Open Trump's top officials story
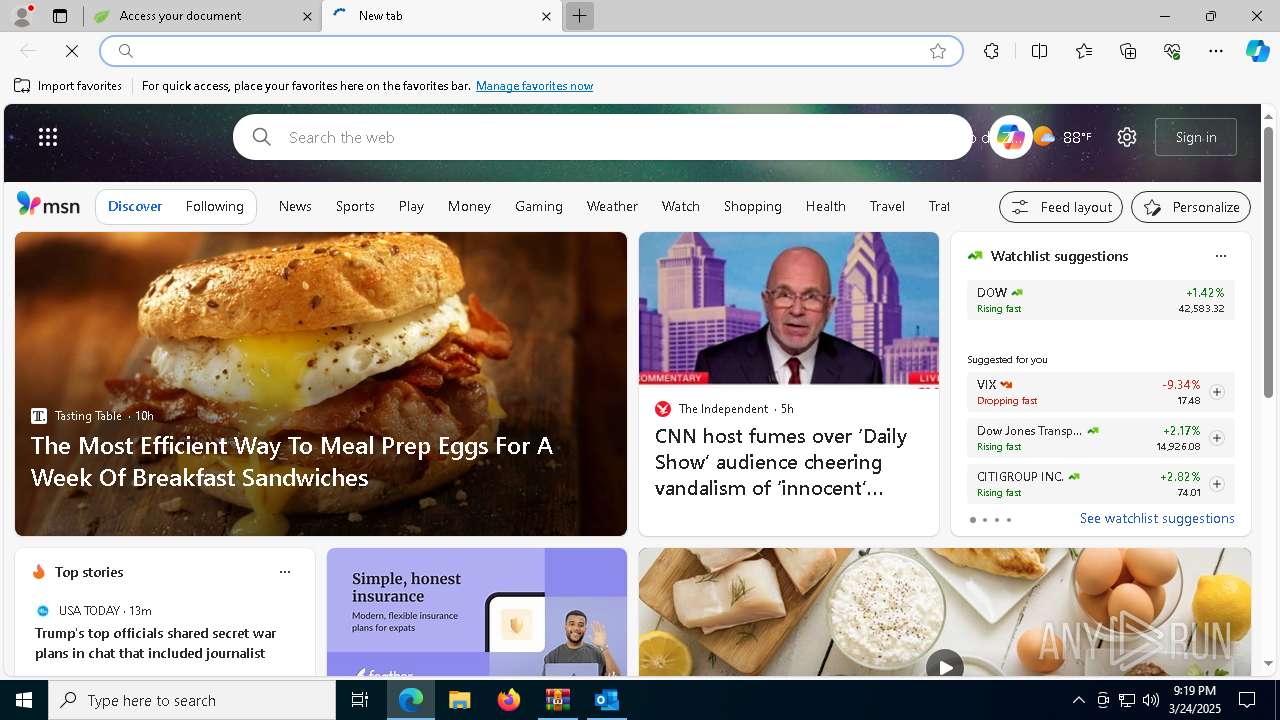This screenshot has height=720, width=1280. click(x=156, y=643)
